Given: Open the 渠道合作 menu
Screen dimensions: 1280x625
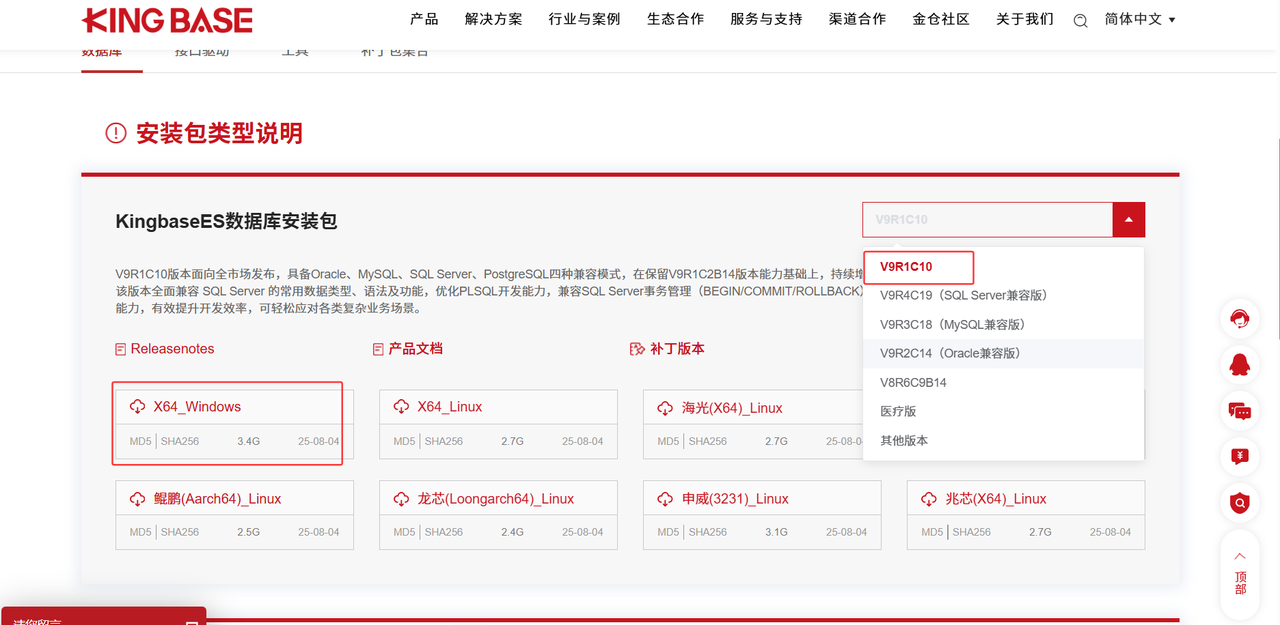Looking at the screenshot, I should [857, 19].
